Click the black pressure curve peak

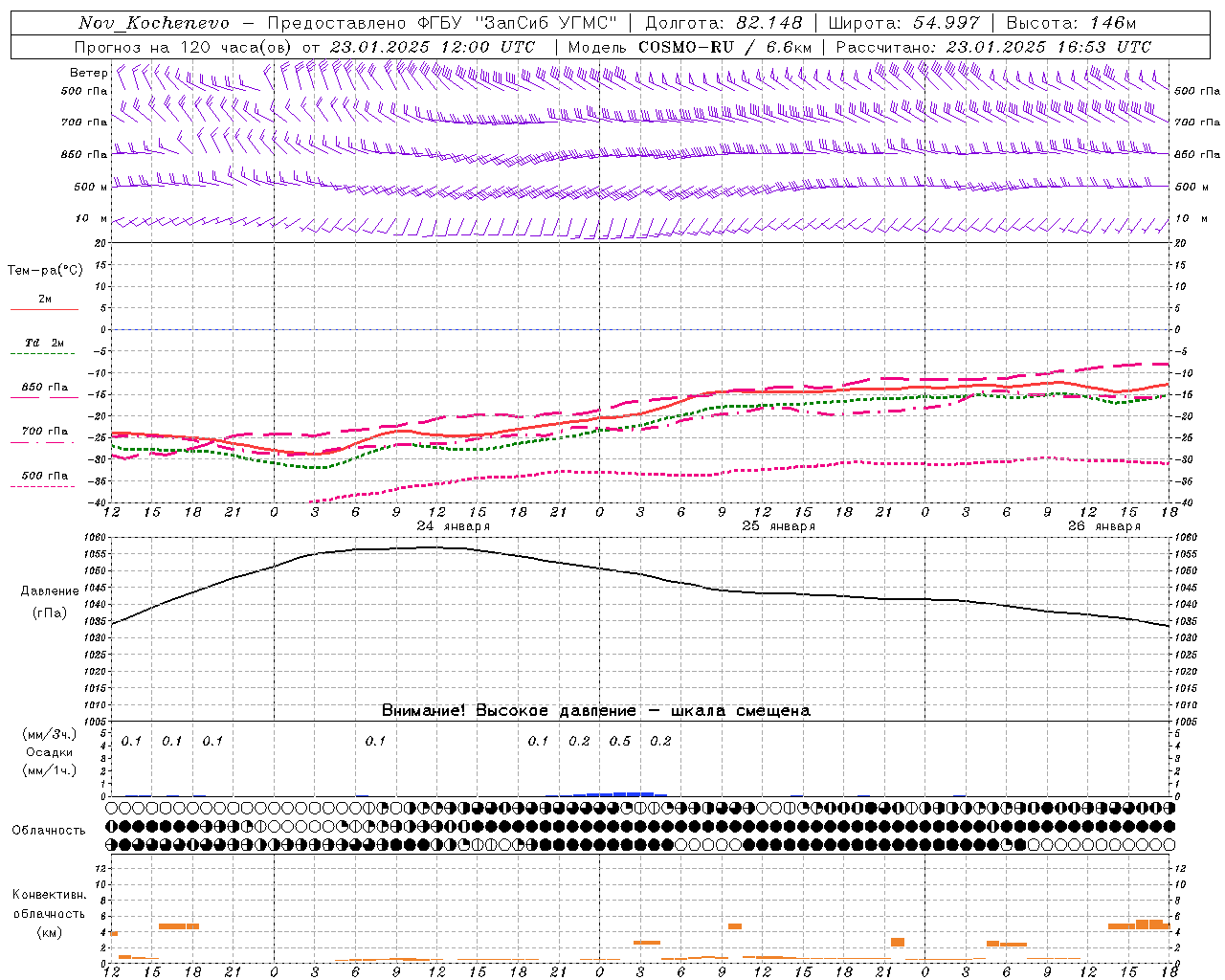tap(431, 547)
